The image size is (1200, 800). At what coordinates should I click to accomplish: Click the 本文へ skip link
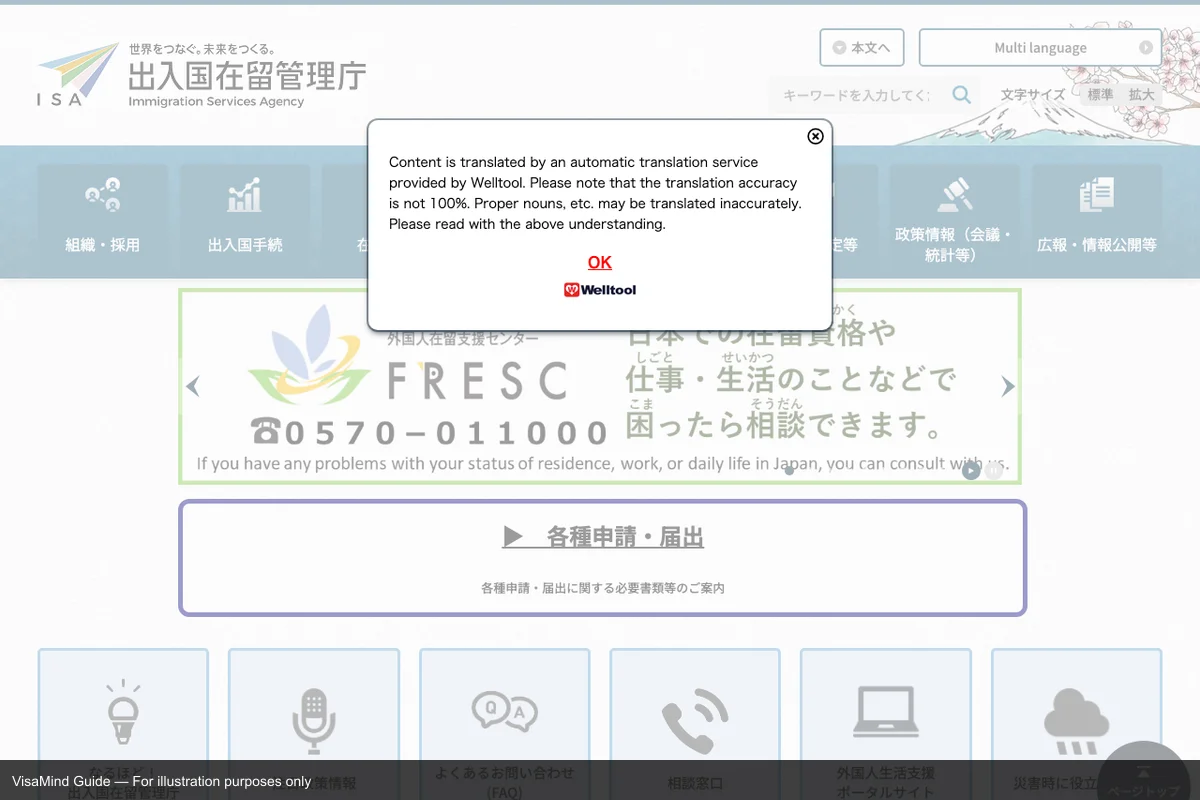point(861,47)
